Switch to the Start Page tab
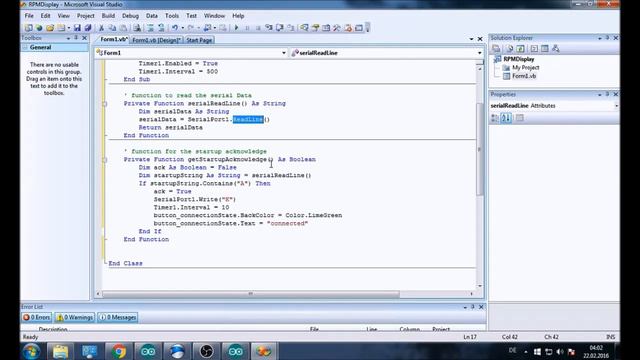 199,40
